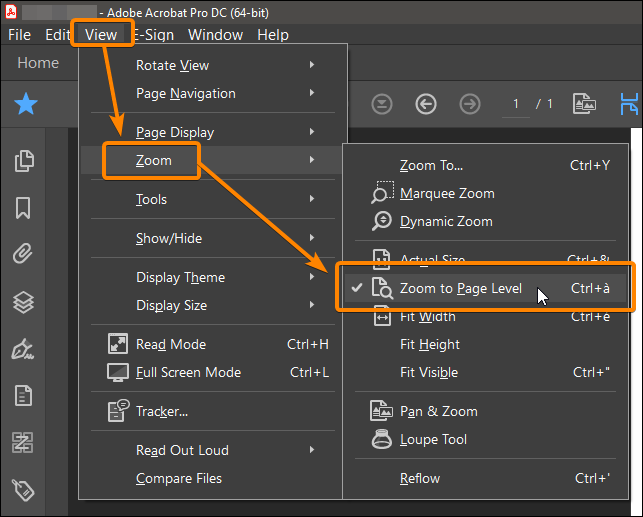The height and width of the screenshot is (517, 643).
Task: Open the page thumbnails panel icon
Action: pos(23,161)
